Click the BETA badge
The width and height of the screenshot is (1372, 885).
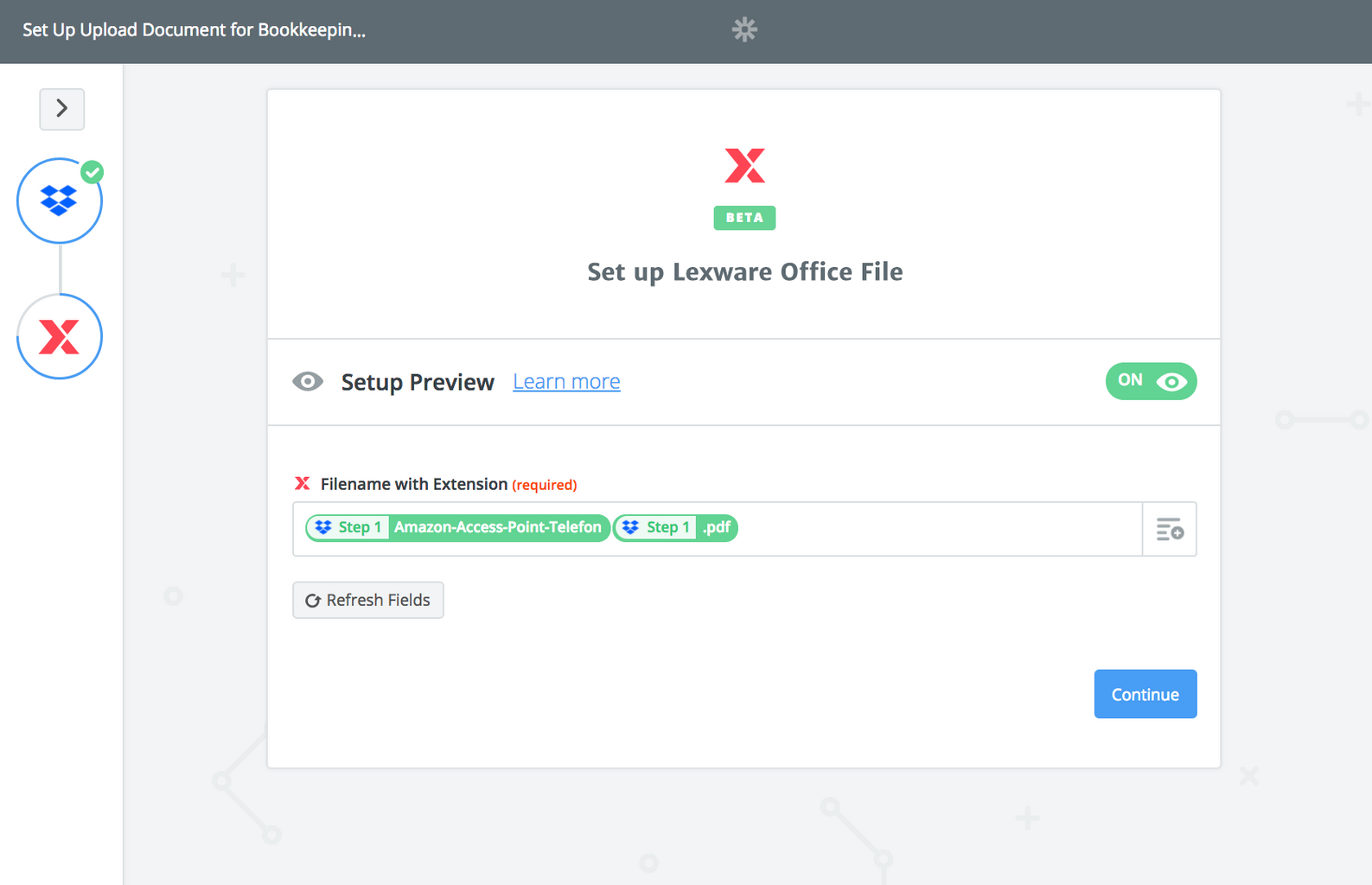point(744,218)
